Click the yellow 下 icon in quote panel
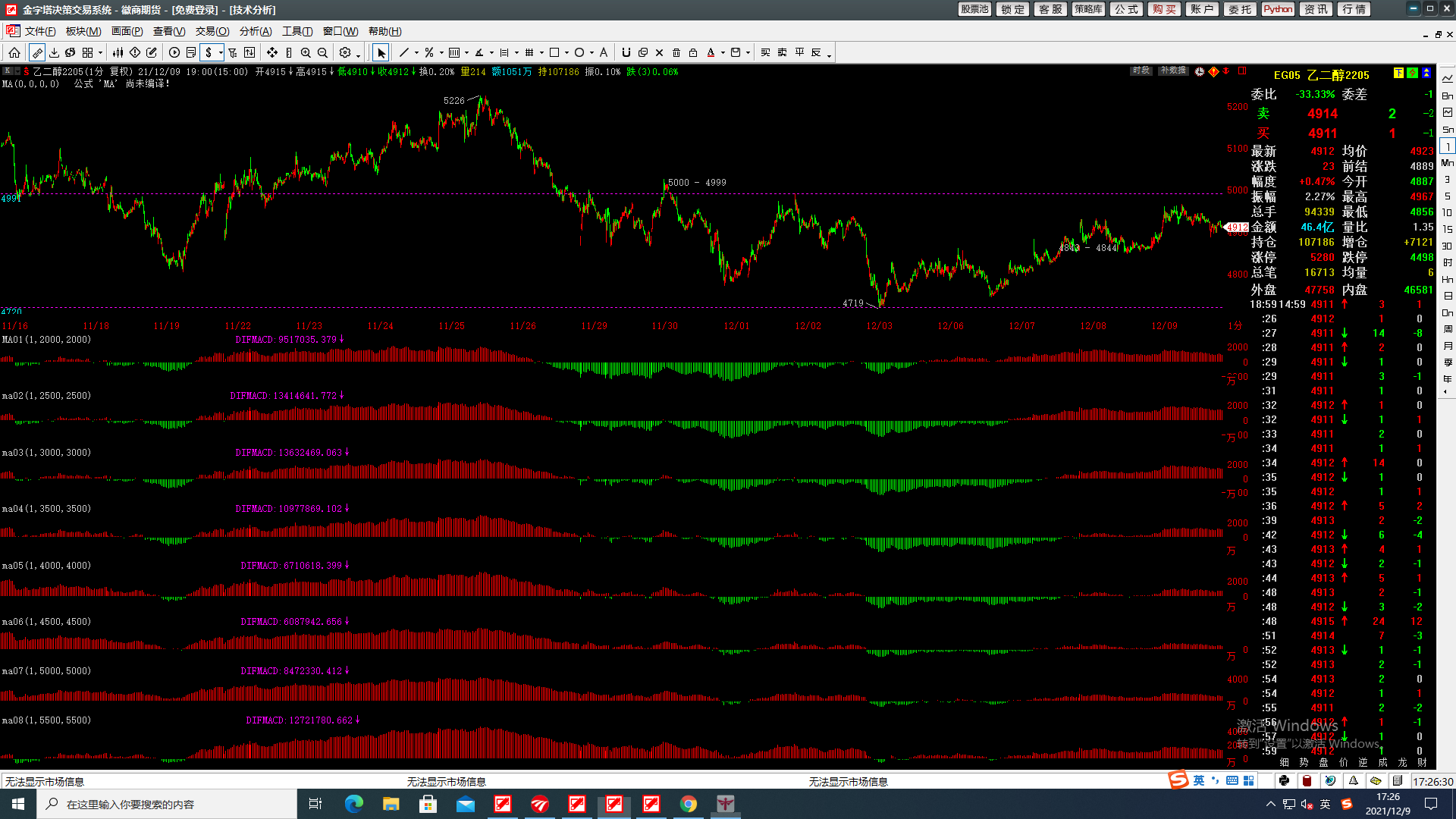This screenshot has width=1456, height=819. point(1398,74)
